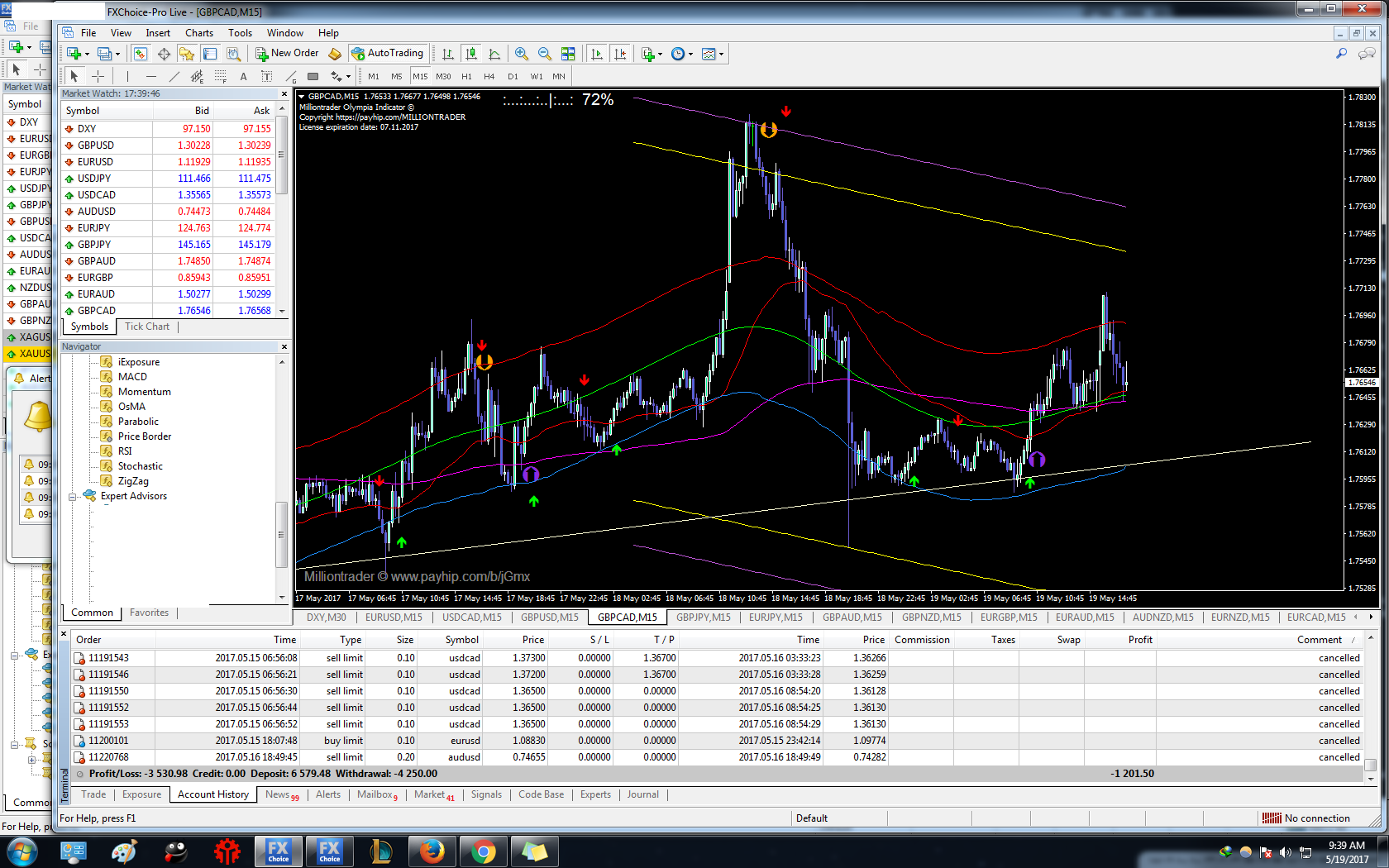
Task: Select Fibonacci retracement tool
Action: pyautogui.click(x=220, y=76)
